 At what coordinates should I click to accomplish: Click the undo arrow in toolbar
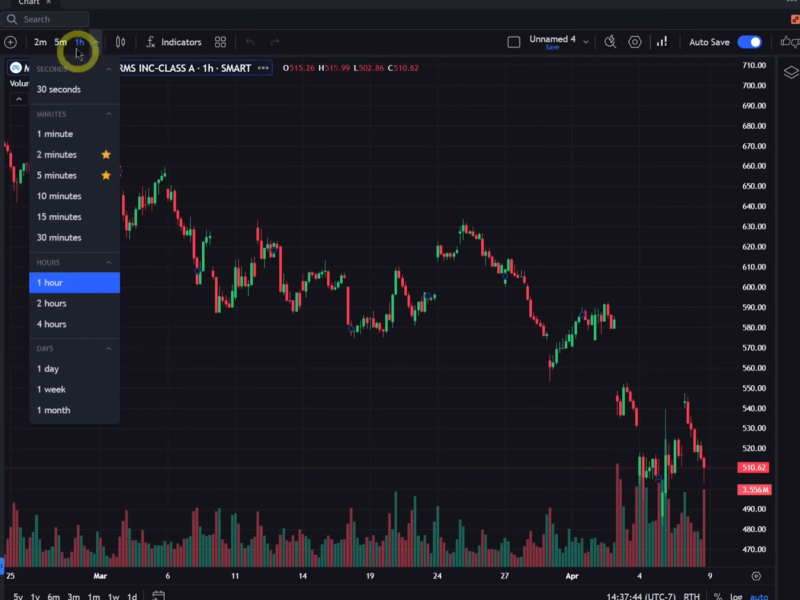point(250,42)
